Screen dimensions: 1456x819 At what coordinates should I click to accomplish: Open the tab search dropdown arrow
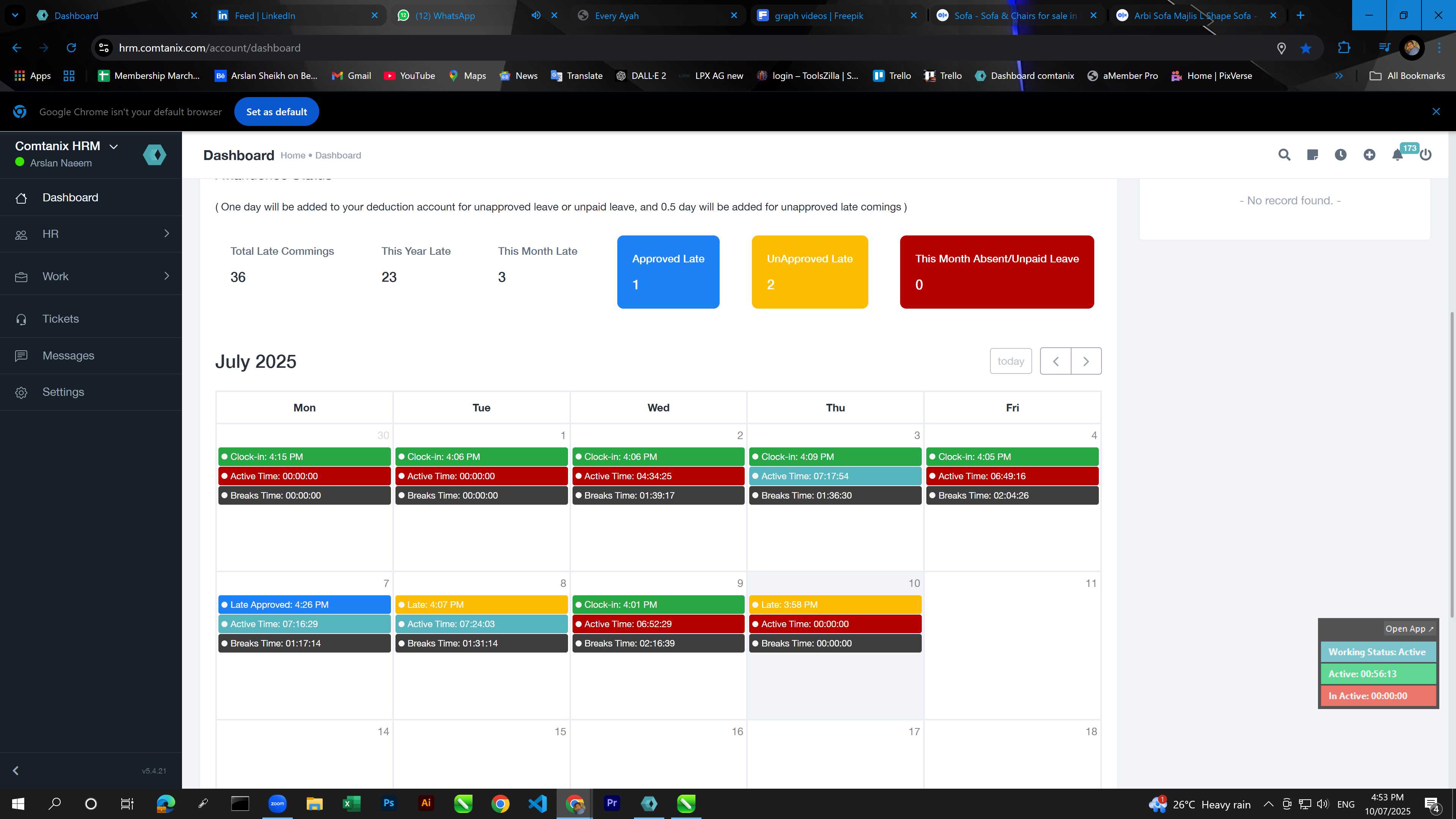(15, 15)
